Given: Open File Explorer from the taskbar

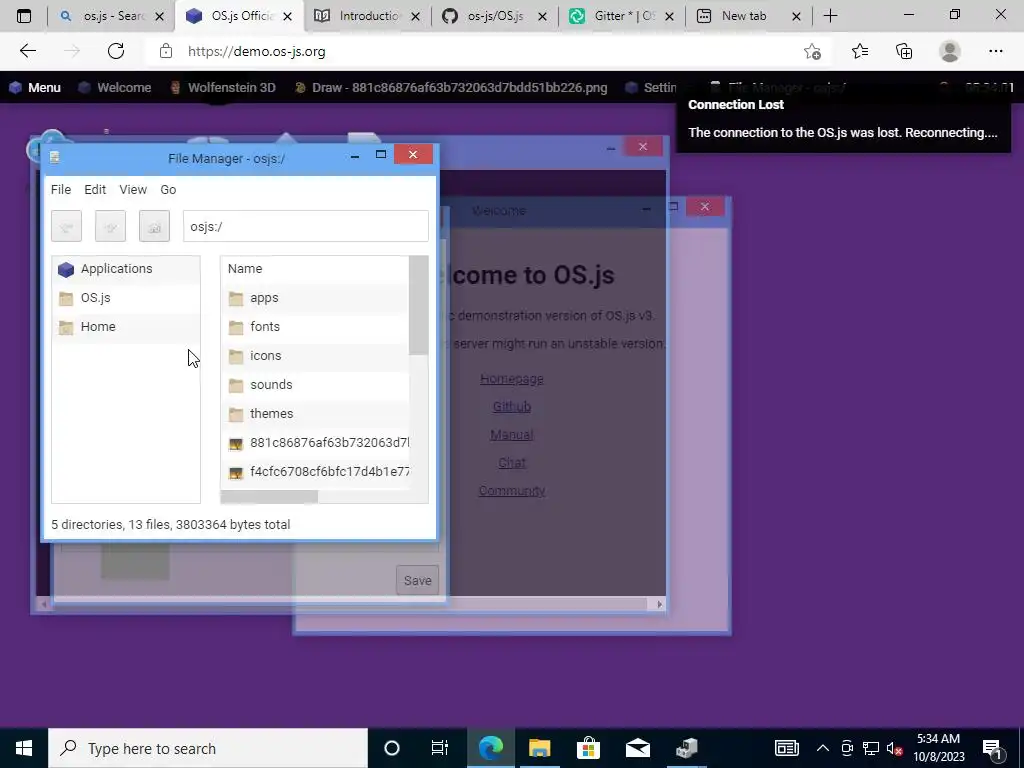Looking at the screenshot, I should point(539,748).
